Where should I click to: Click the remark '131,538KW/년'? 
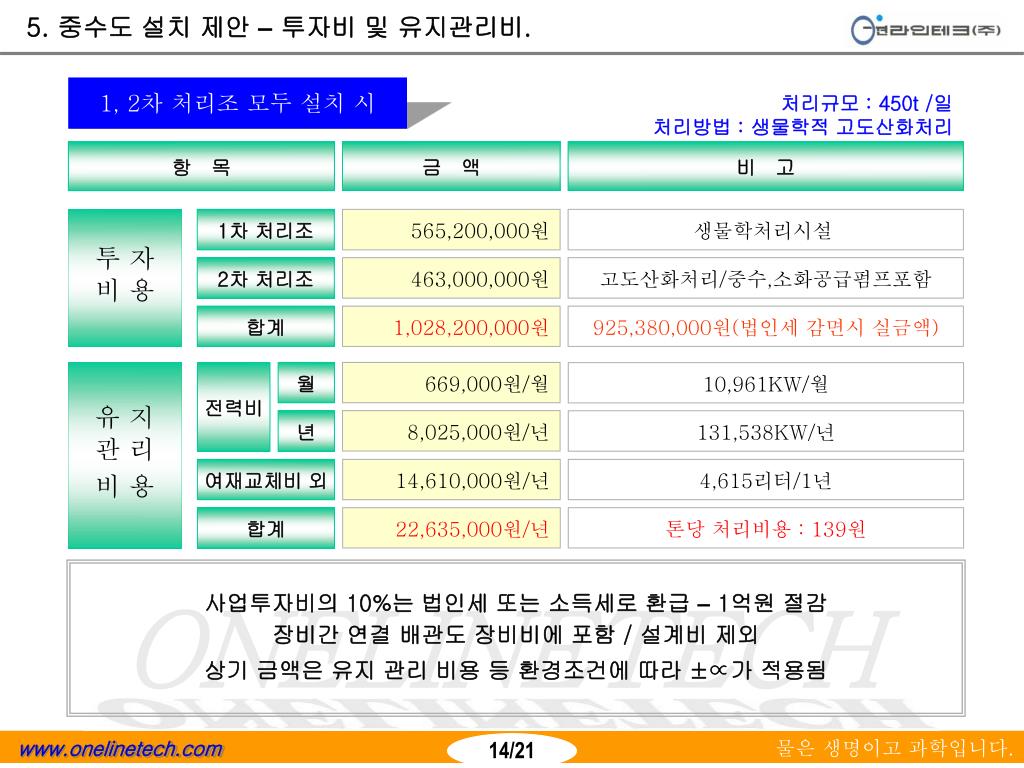[765, 432]
